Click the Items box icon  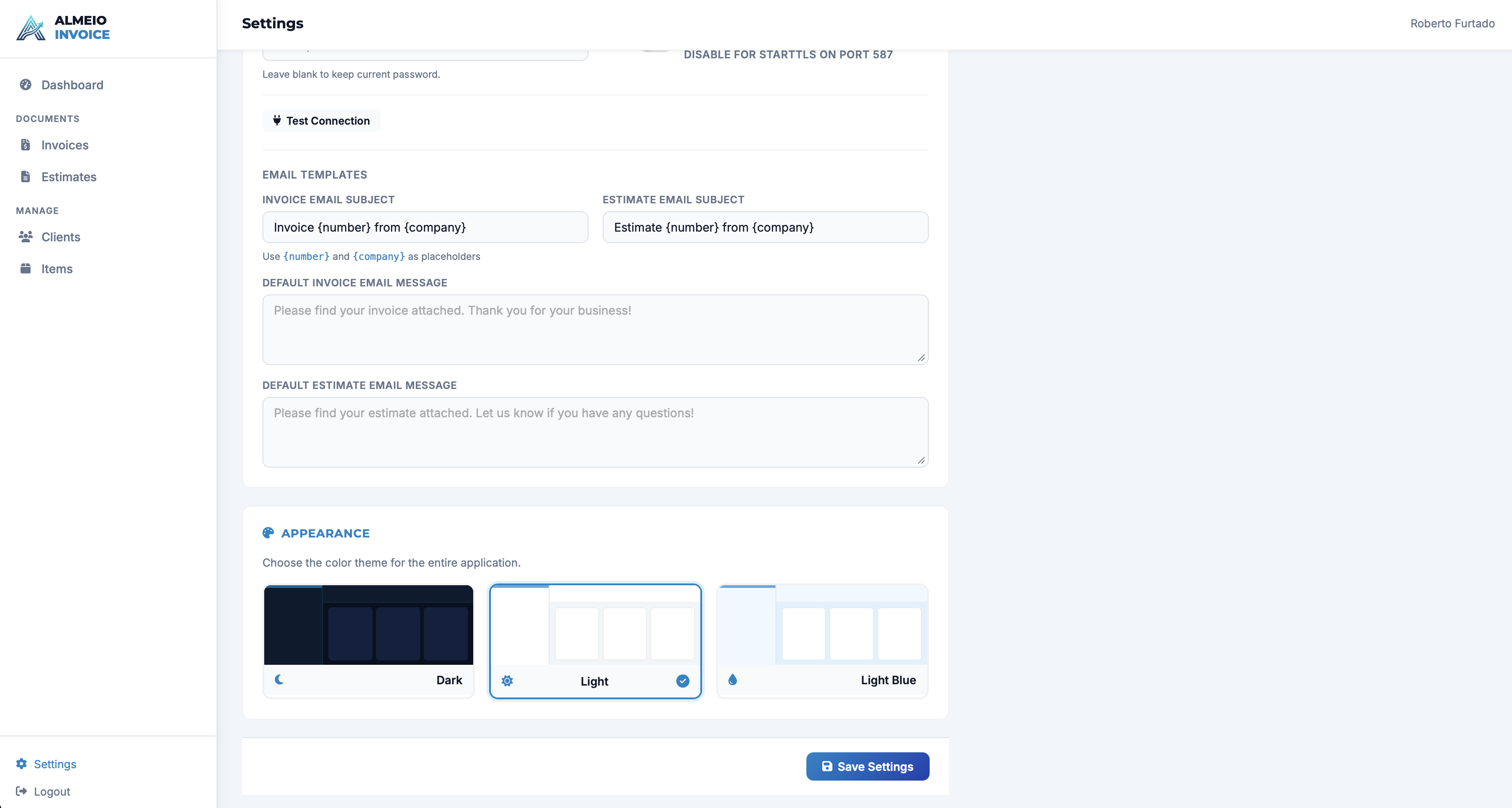click(25, 268)
